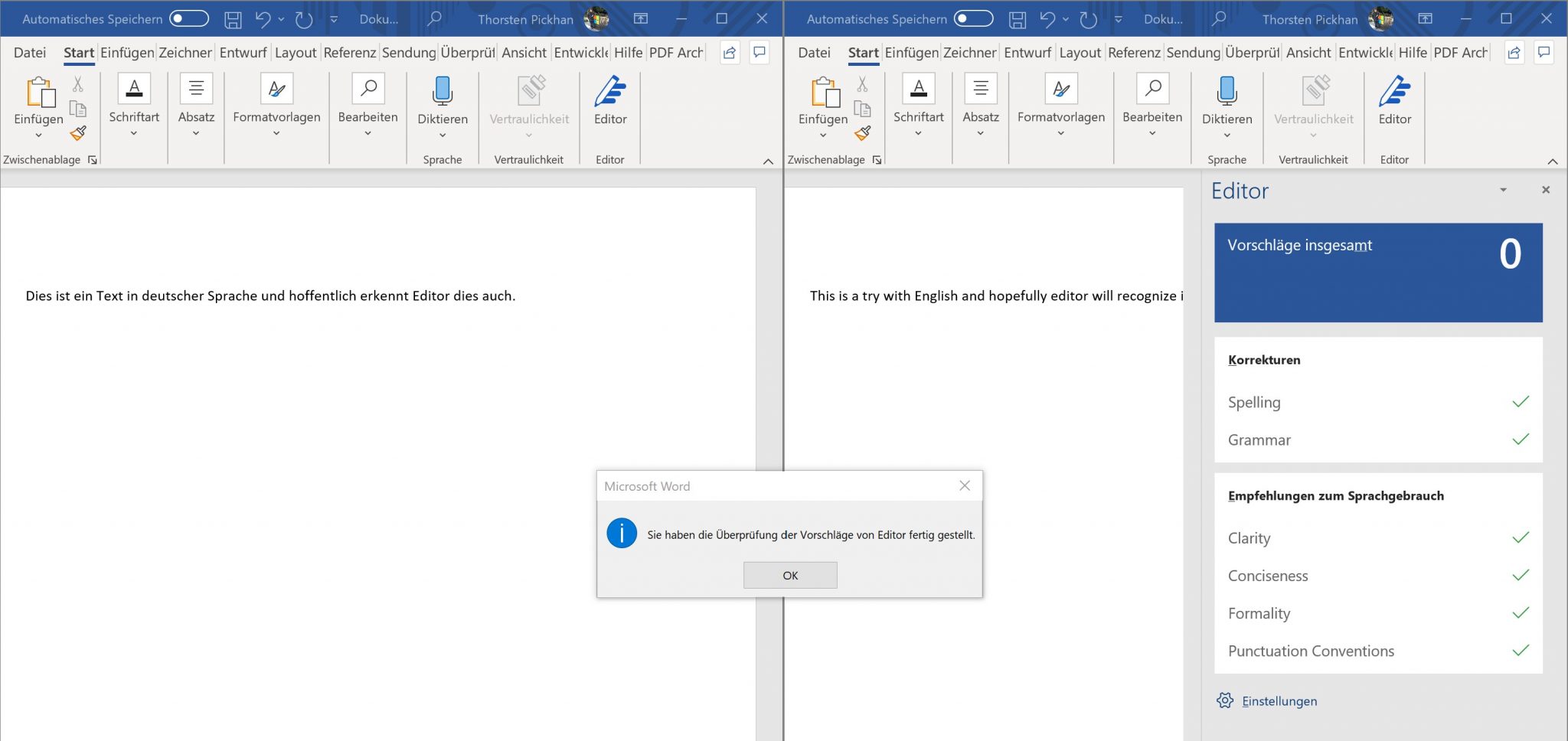
Task: Click the Spelling checkmark under Korrekturen
Action: pos(1520,401)
